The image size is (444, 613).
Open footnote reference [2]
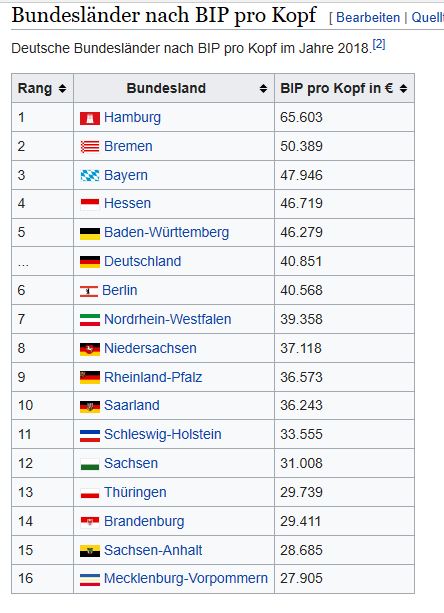(x=379, y=44)
